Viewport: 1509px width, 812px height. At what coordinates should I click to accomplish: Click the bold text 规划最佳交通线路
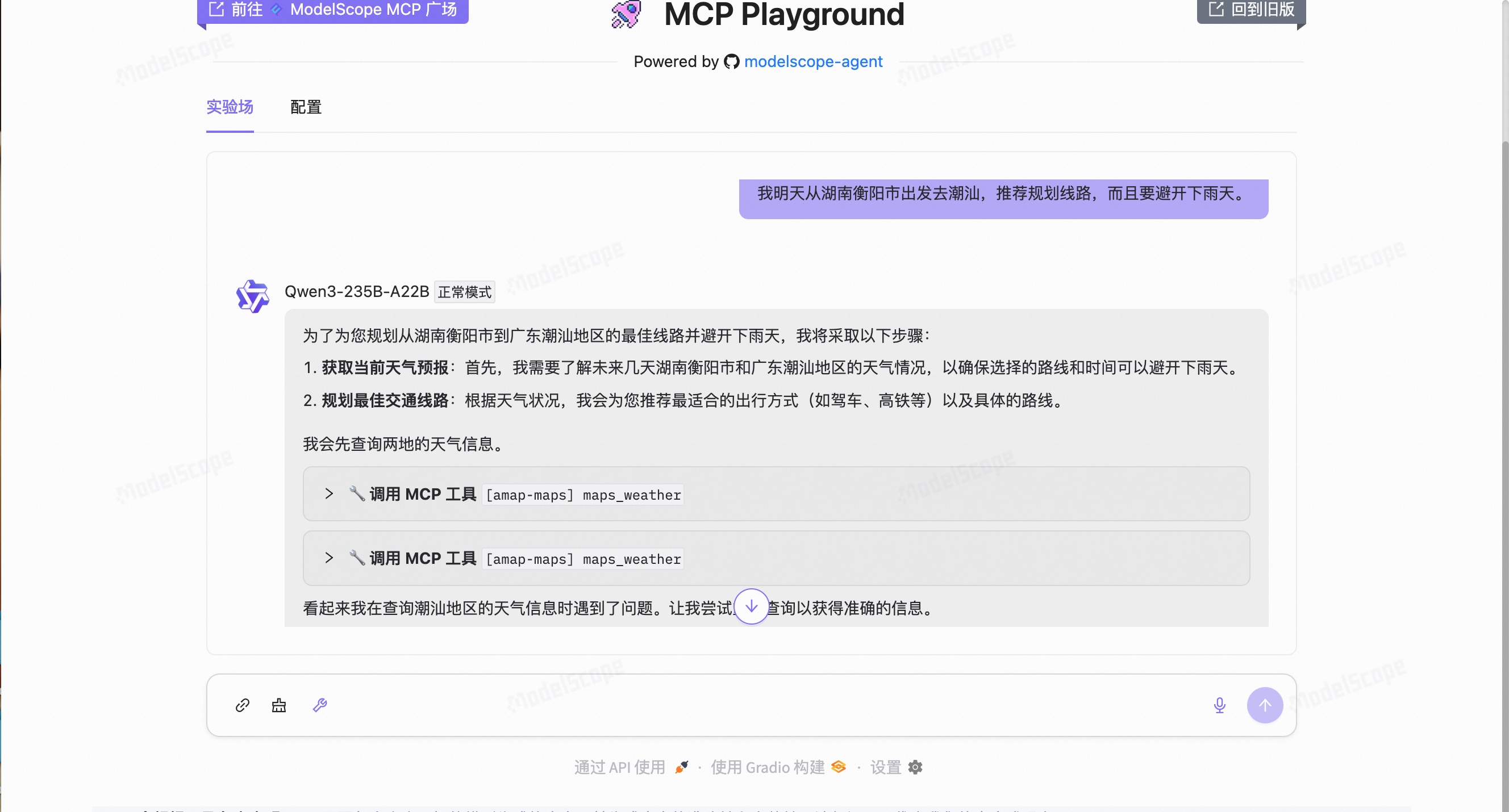tap(385, 400)
